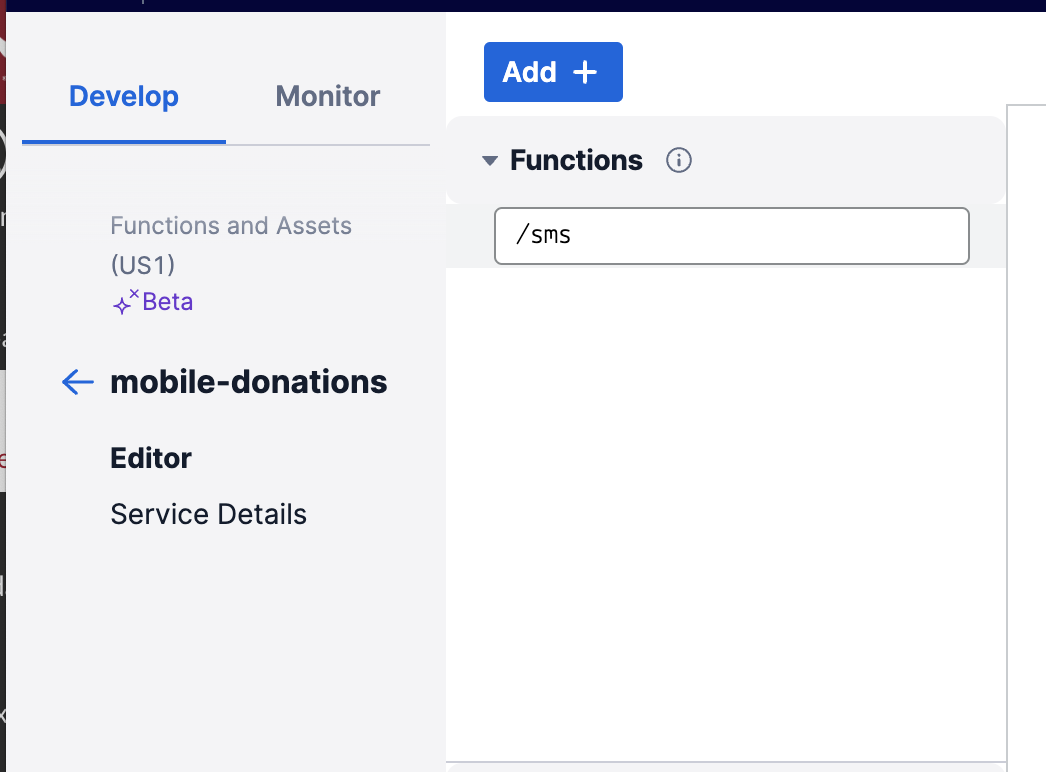Select Editor in the sidebar
1046x772 pixels.
pyautogui.click(x=151, y=458)
